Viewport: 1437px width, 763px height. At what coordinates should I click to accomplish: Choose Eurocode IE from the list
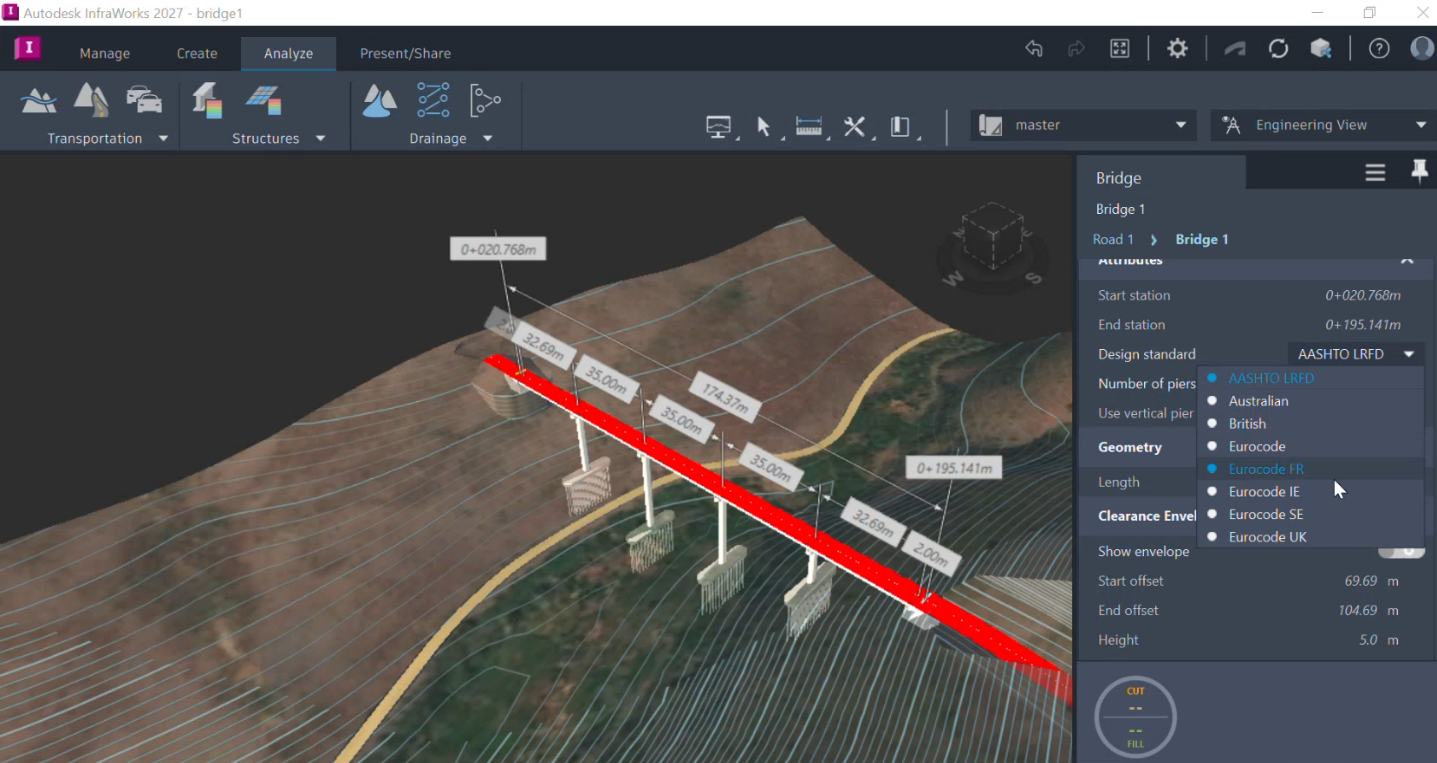(x=1310, y=492)
